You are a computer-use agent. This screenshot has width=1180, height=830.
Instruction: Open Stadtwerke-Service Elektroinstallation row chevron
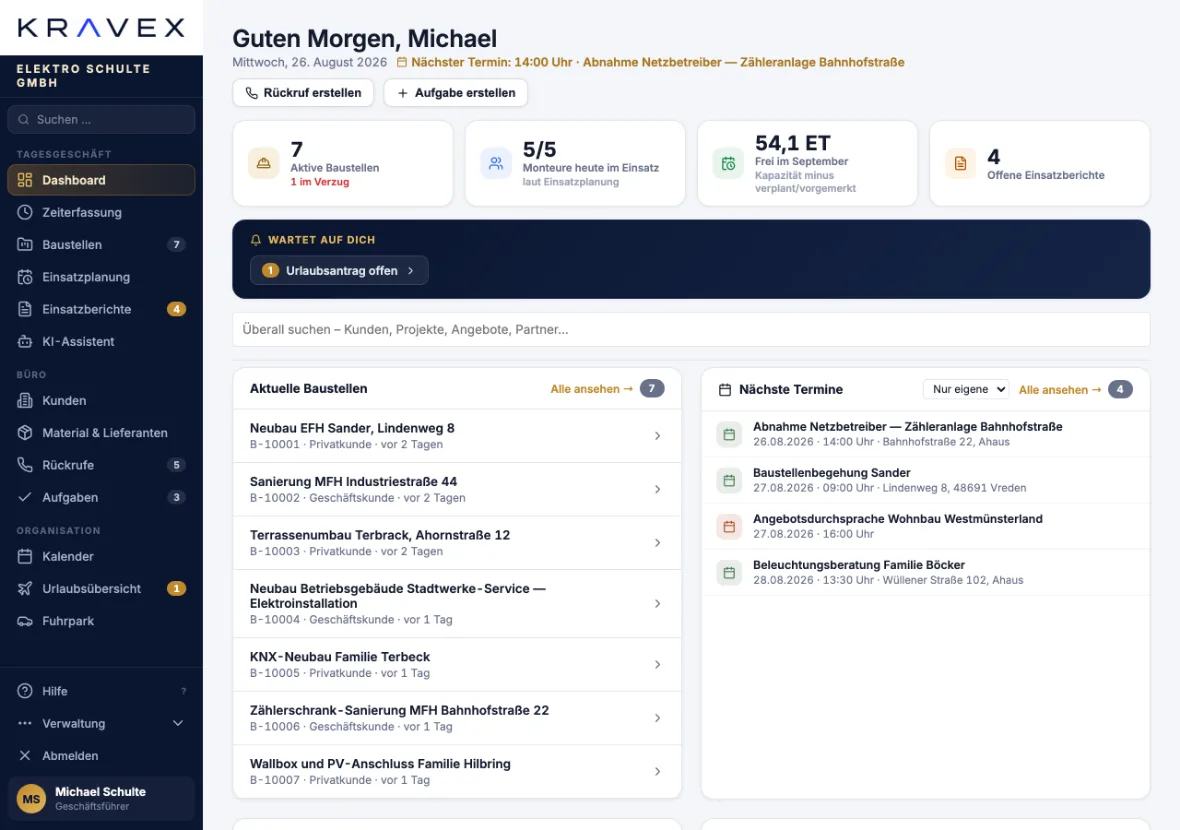(658, 603)
